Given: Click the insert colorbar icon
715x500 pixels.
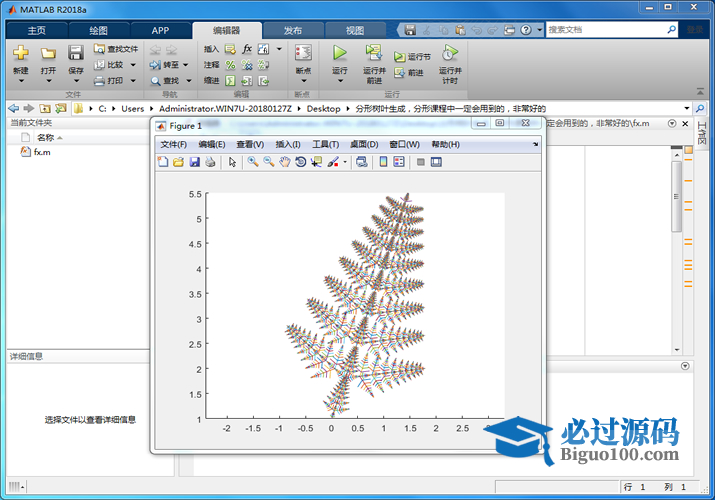Looking at the screenshot, I should pyautogui.click(x=383, y=162).
